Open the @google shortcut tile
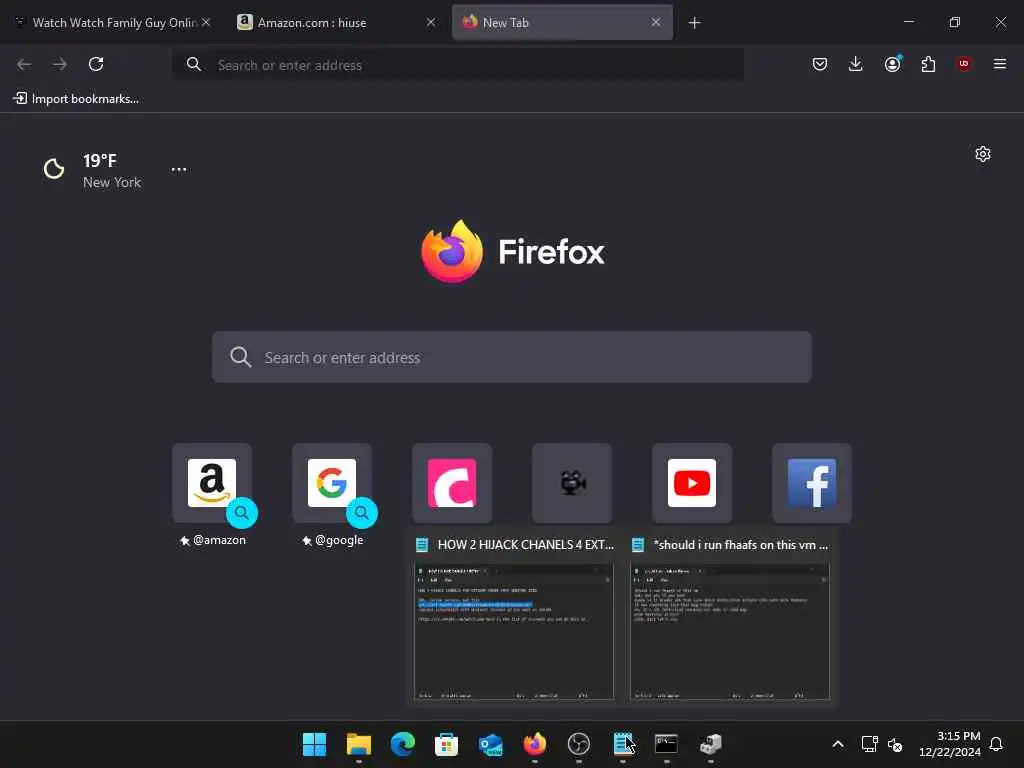Viewport: 1024px width, 768px height. pos(332,483)
